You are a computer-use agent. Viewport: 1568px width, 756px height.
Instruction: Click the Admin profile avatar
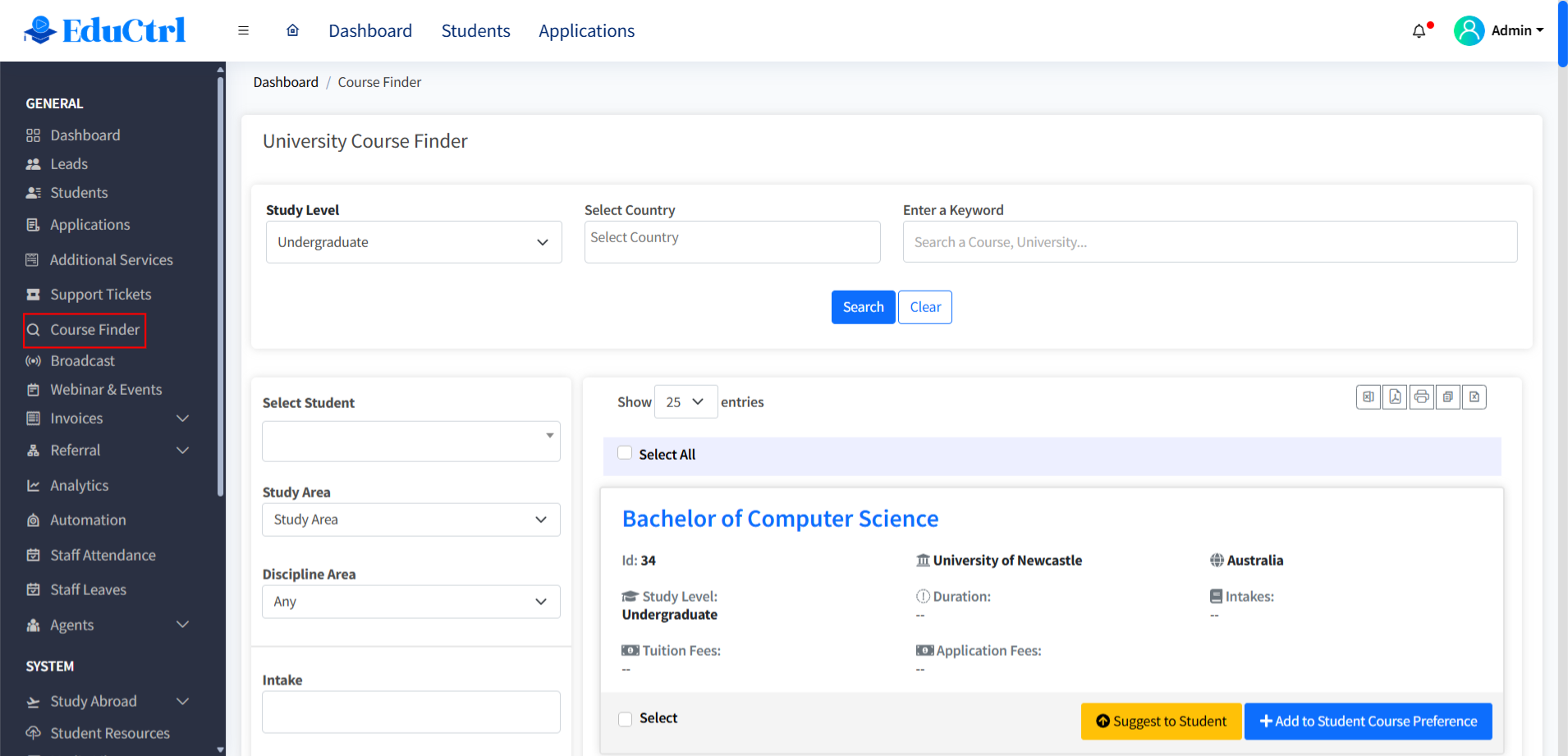click(x=1469, y=30)
